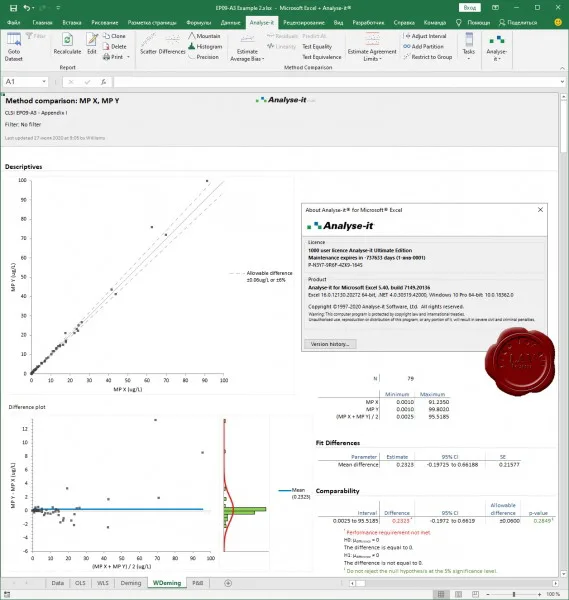Screen dimensions: 569x600
Task: Click the smiley feedback icon
Action: pyautogui.click(x=558, y=23)
